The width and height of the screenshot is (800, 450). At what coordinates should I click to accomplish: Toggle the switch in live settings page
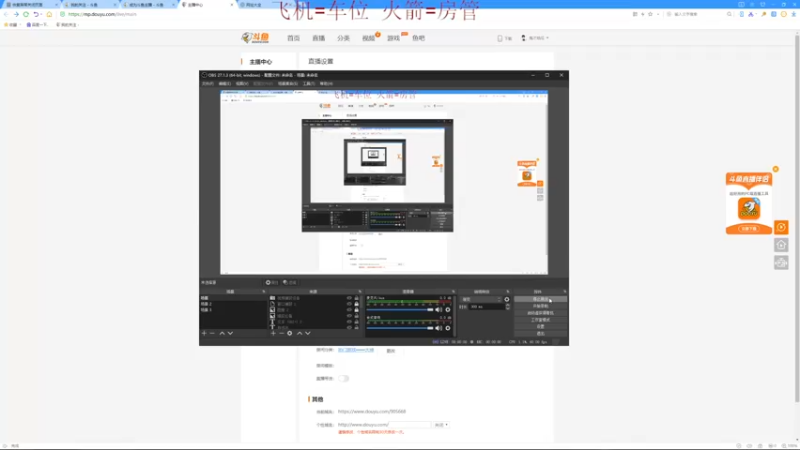tap(343, 379)
